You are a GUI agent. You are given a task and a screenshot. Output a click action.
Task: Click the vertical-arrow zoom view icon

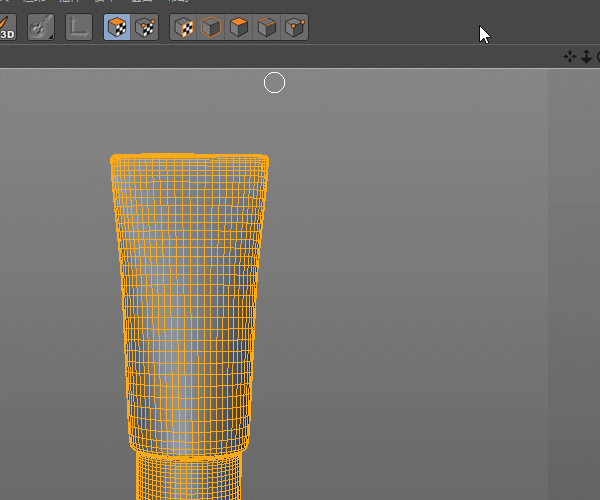pos(586,57)
